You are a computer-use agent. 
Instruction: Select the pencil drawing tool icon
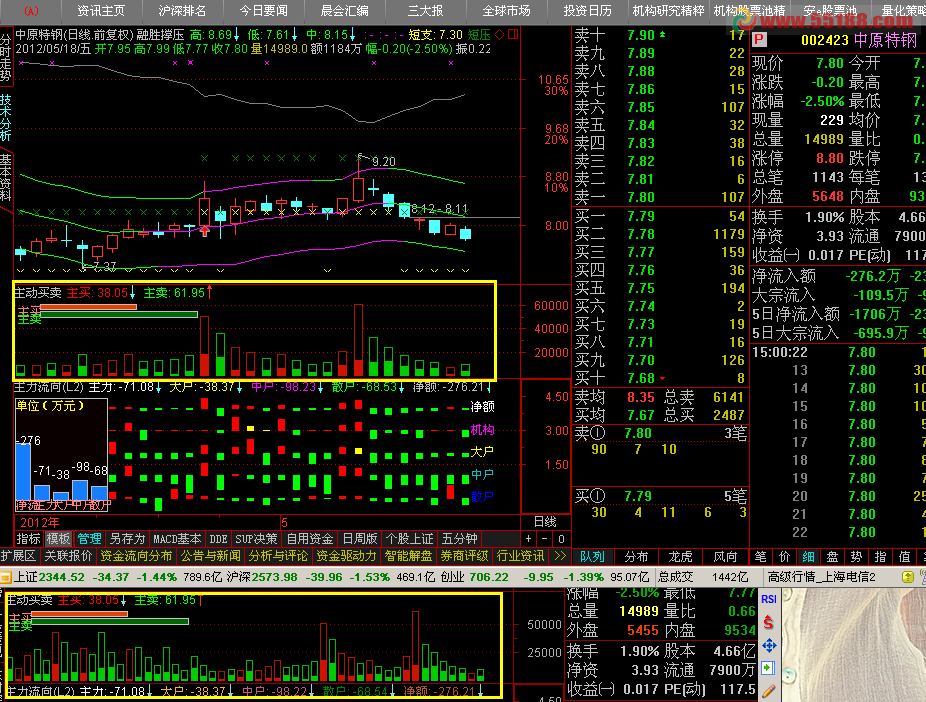click(768, 691)
